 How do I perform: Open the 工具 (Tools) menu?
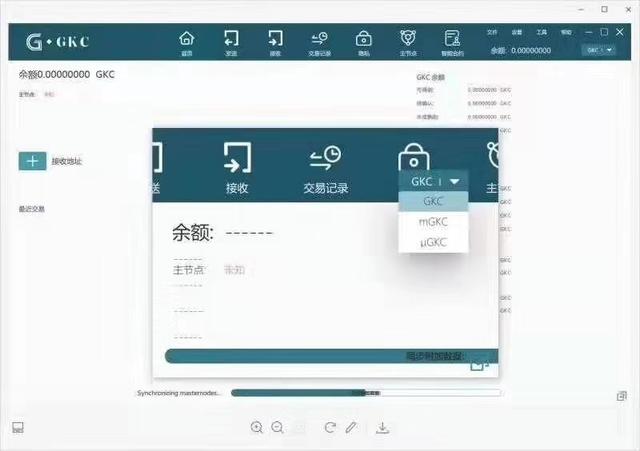(x=542, y=32)
